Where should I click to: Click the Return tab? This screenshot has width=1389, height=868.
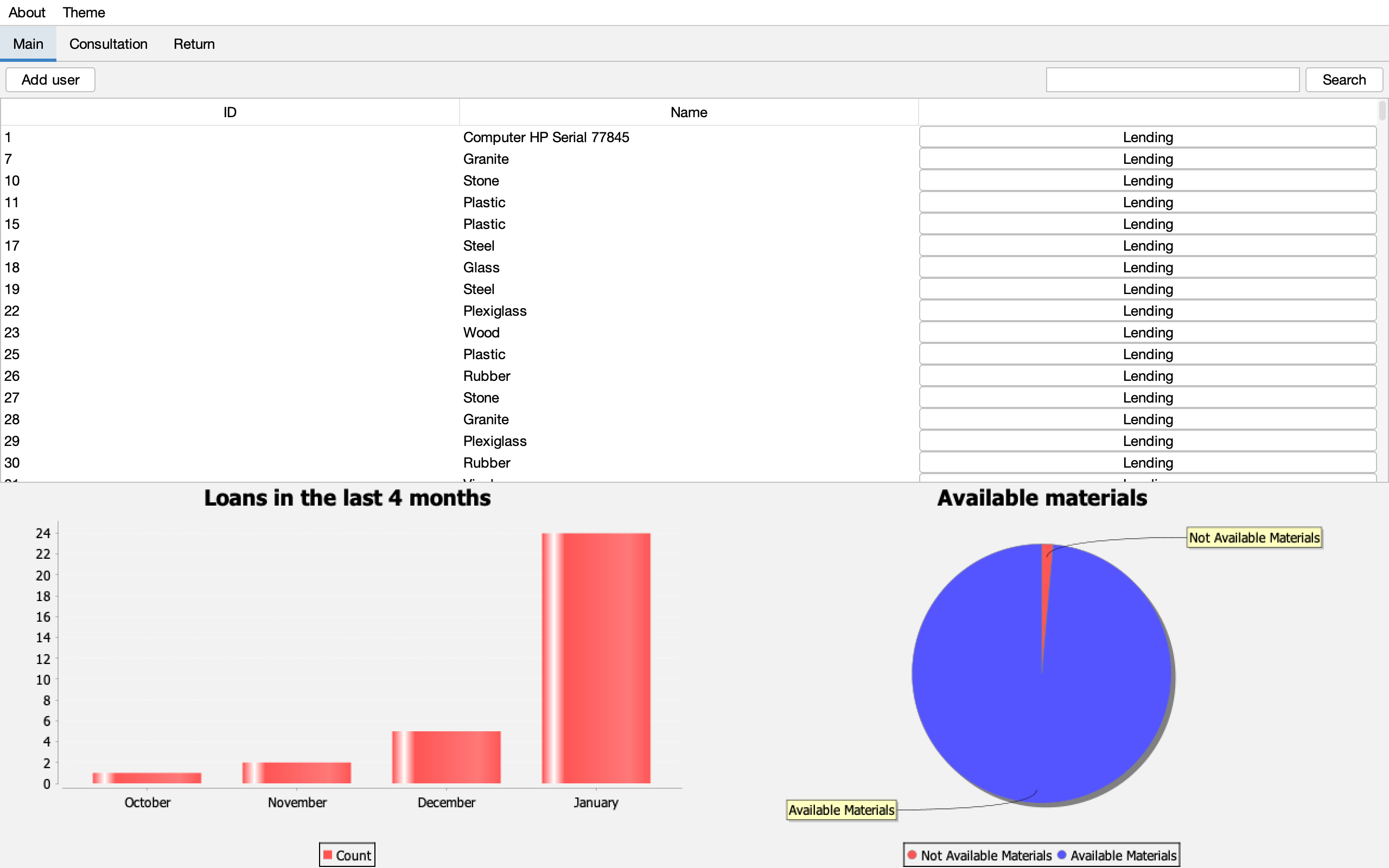[193, 44]
